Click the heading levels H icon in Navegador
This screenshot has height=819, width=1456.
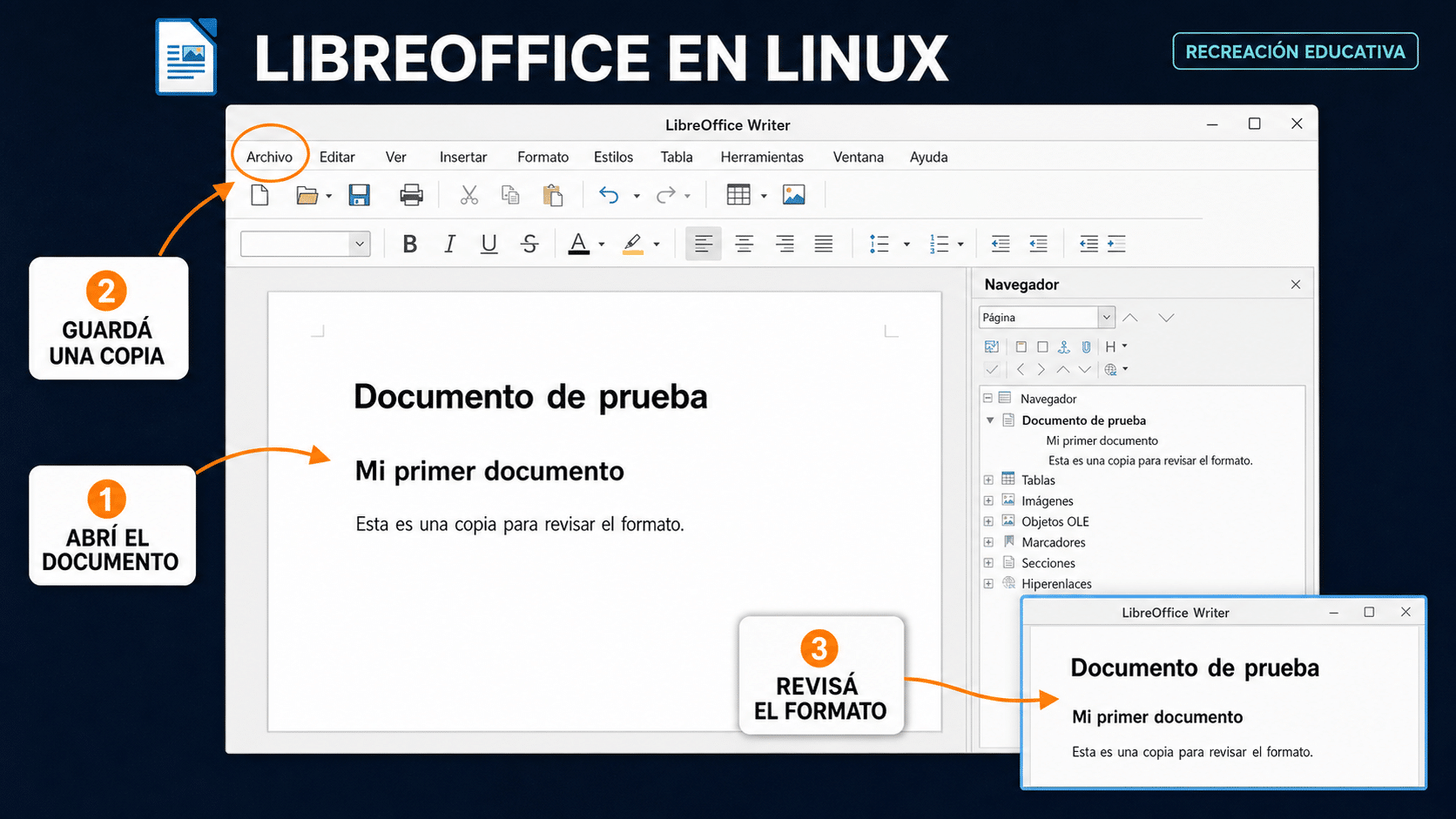[x=1110, y=346]
